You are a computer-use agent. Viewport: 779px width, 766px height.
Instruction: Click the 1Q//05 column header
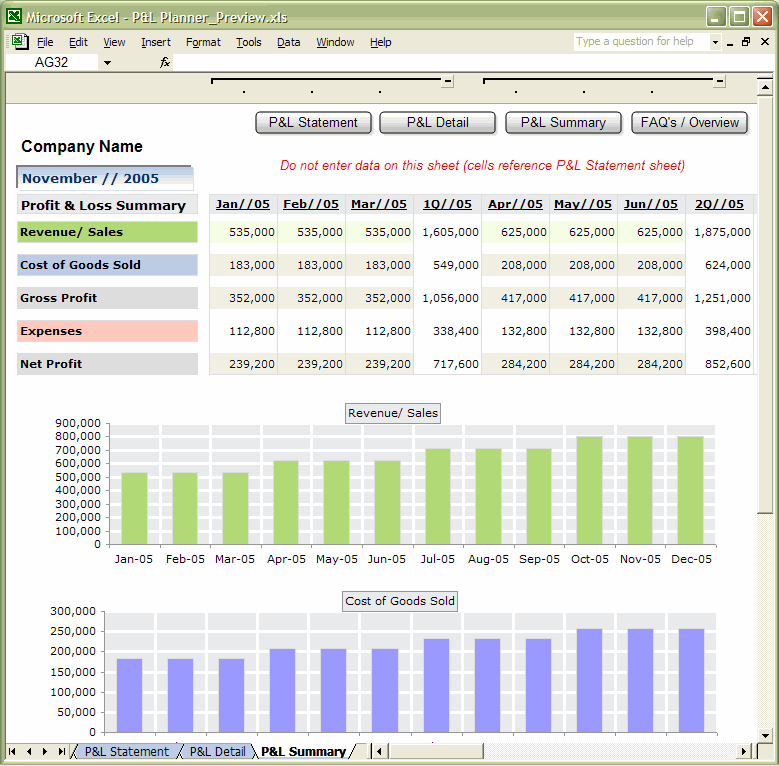pyautogui.click(x=447, y=204)
